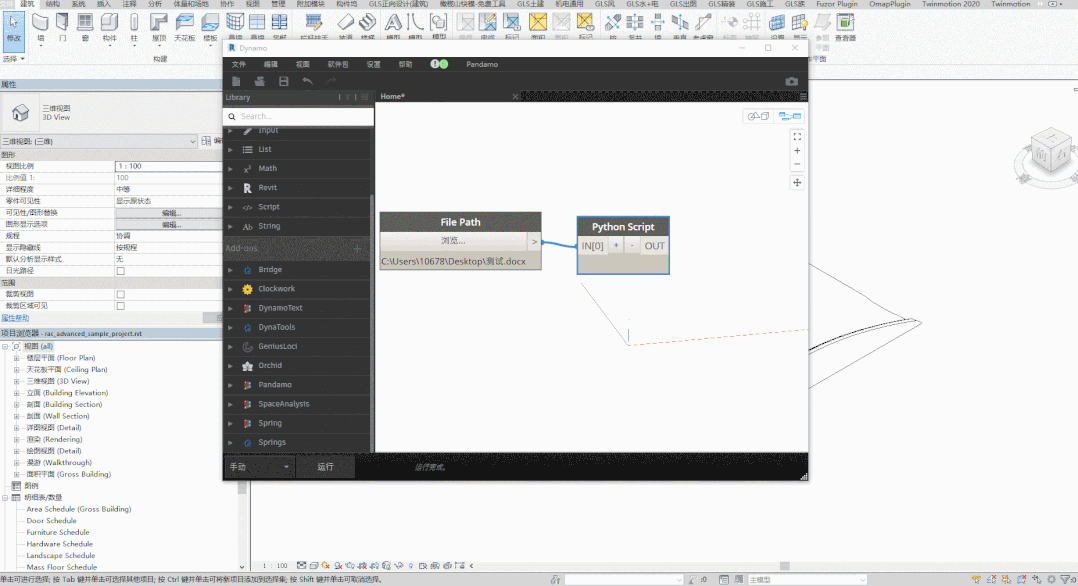Zoom in on the Dynamo canvas
The height and width of the screenshot is (586, 1078).
[797, 151]
